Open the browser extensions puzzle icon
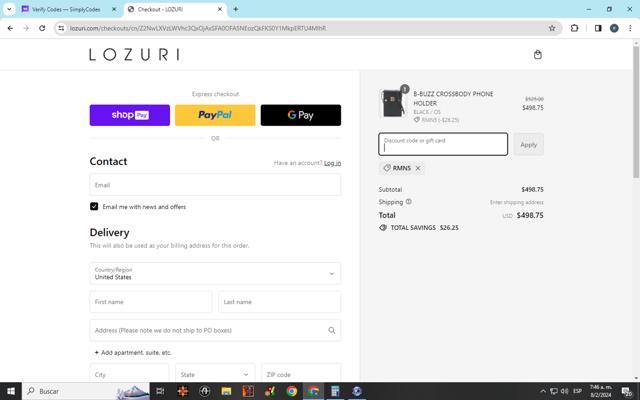 pos(574,28)
